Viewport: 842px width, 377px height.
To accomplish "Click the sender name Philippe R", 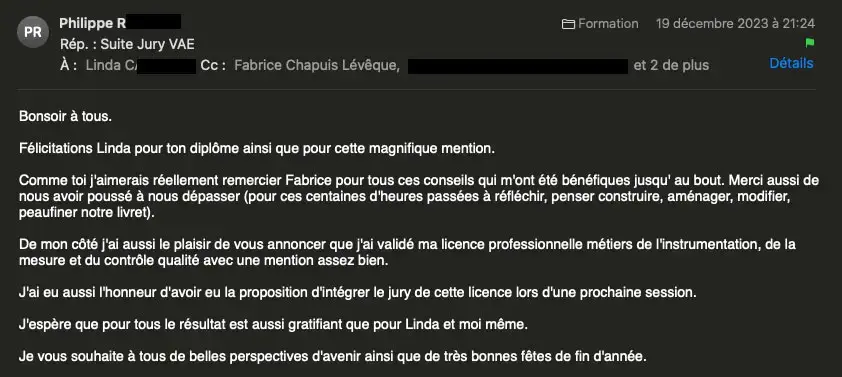I will coord(93,23).
